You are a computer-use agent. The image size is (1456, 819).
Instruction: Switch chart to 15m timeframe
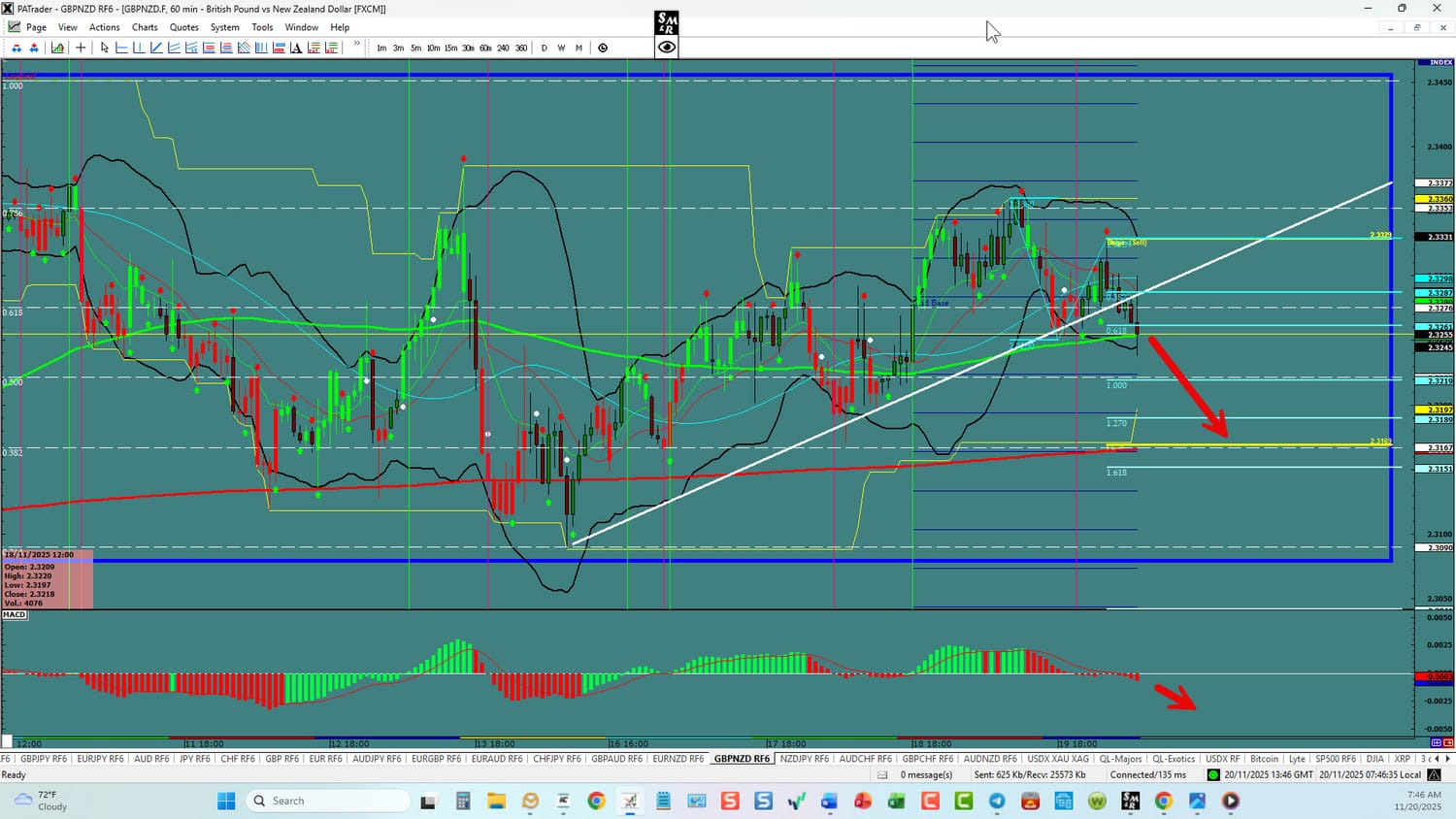click(450, 48)
